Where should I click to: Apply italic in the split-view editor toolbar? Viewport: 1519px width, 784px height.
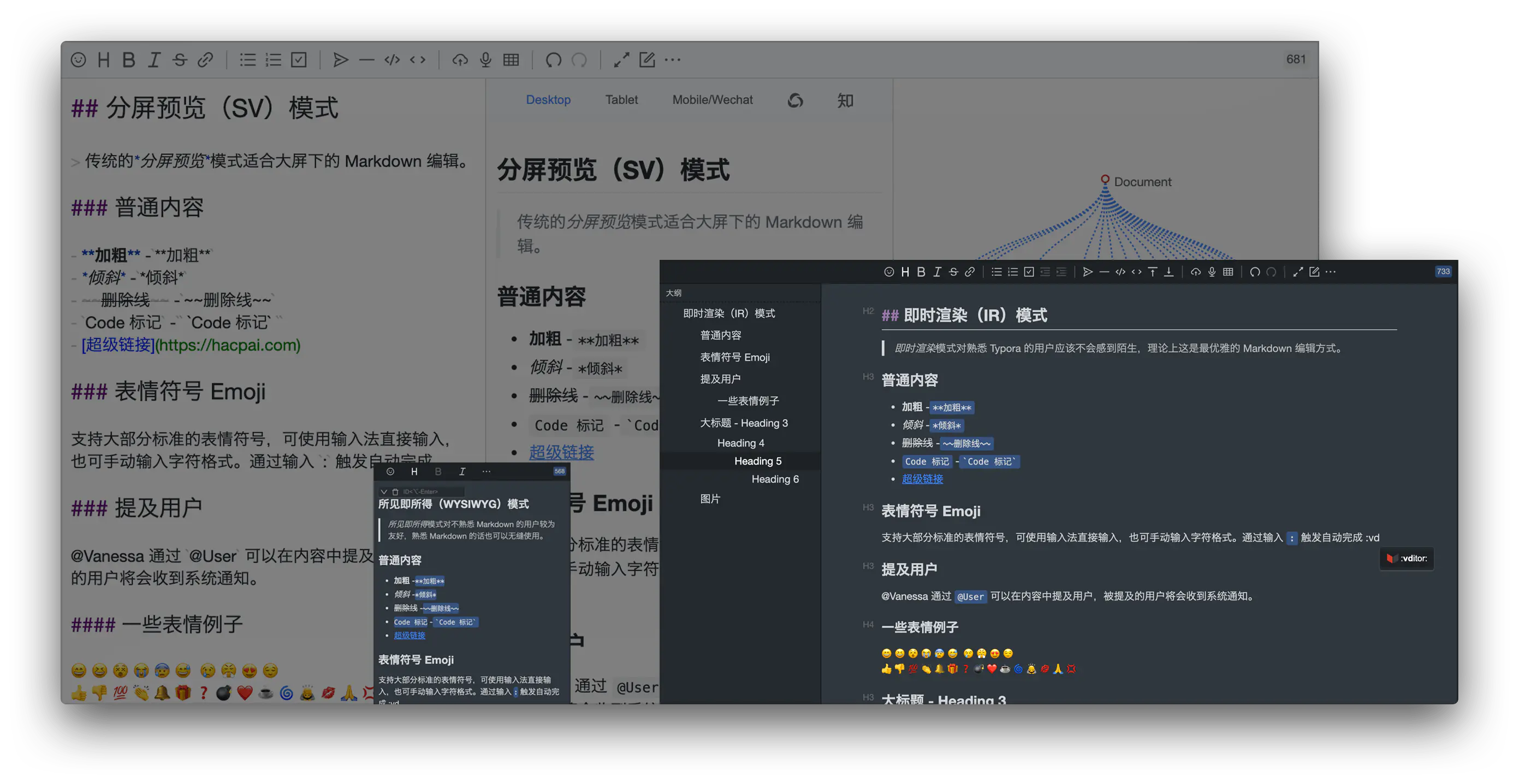point(154,60)
